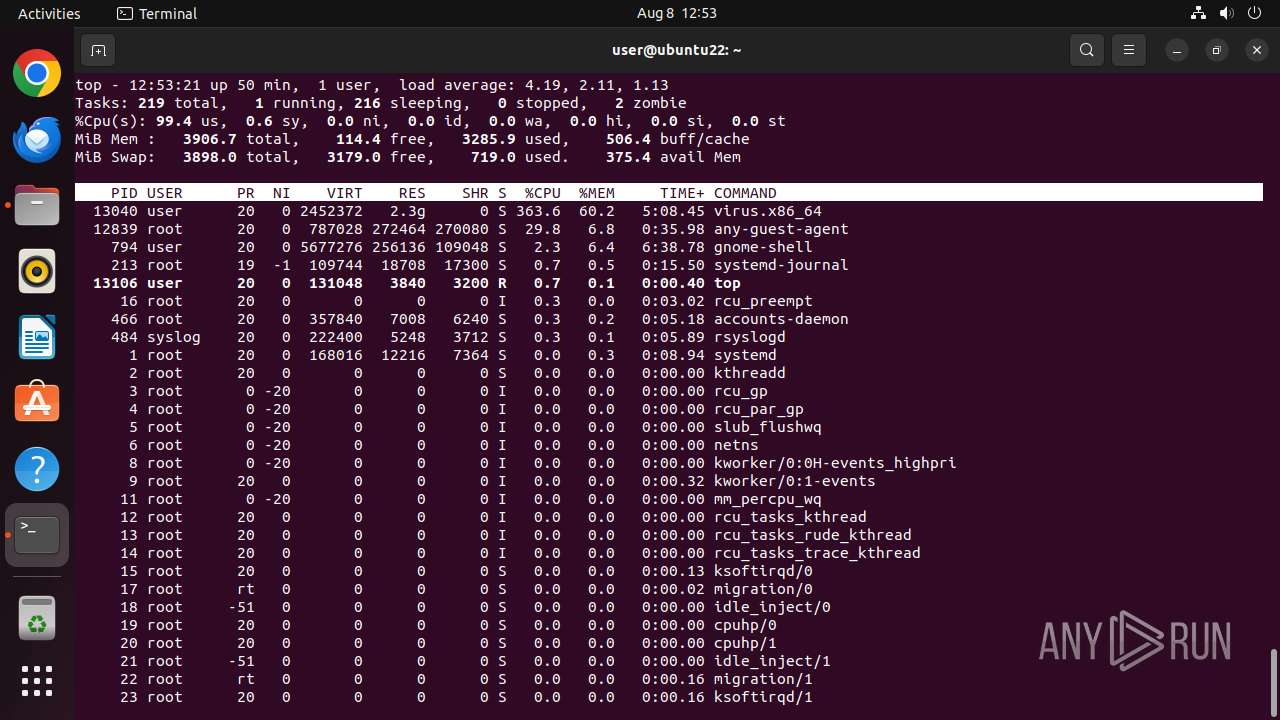Click the 2.3g RES value
Image resolution: width=1280 pixels, height=720 pixels.
coord(407,211)
